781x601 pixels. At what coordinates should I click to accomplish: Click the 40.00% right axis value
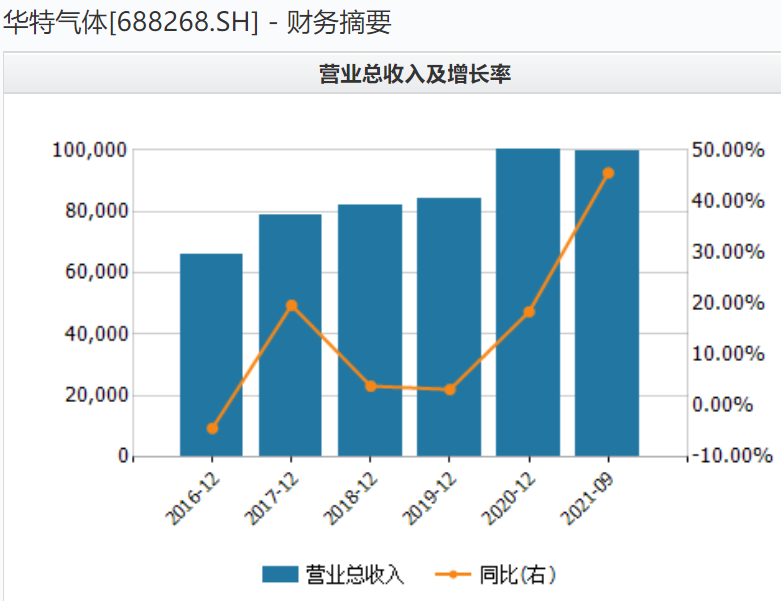pos(728,201)
